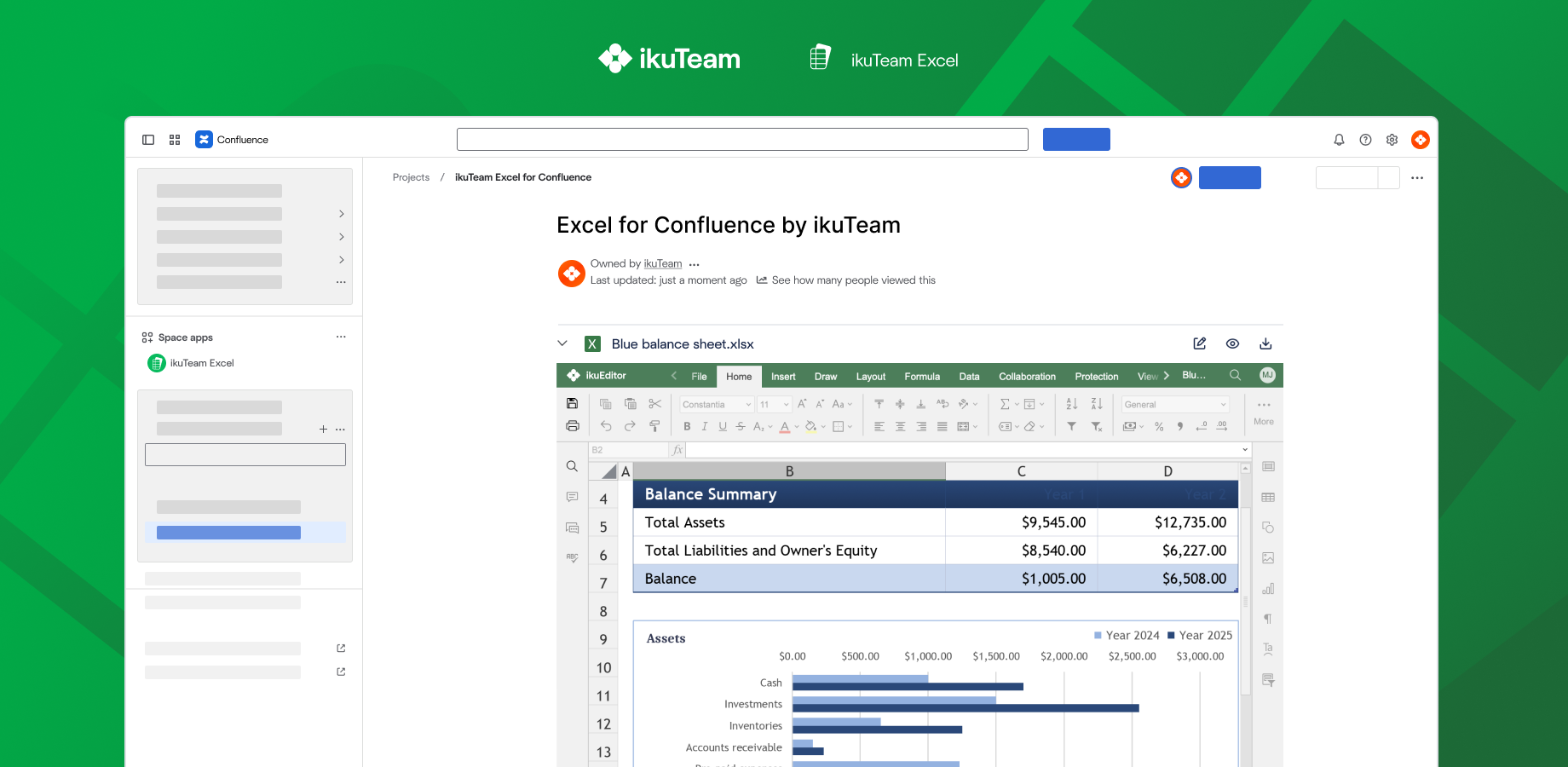
Task: Click the AutoSum icon
Action: tap(1003, 404)
